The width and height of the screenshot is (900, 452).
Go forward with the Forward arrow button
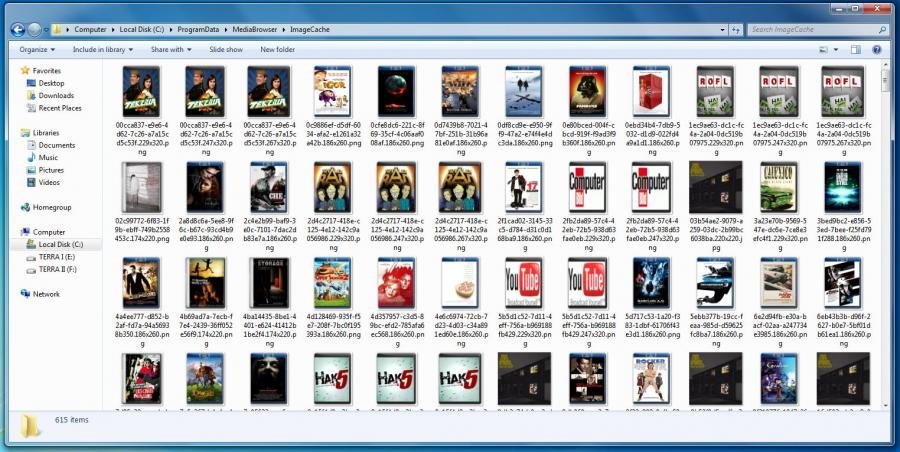tap(34, 29)
